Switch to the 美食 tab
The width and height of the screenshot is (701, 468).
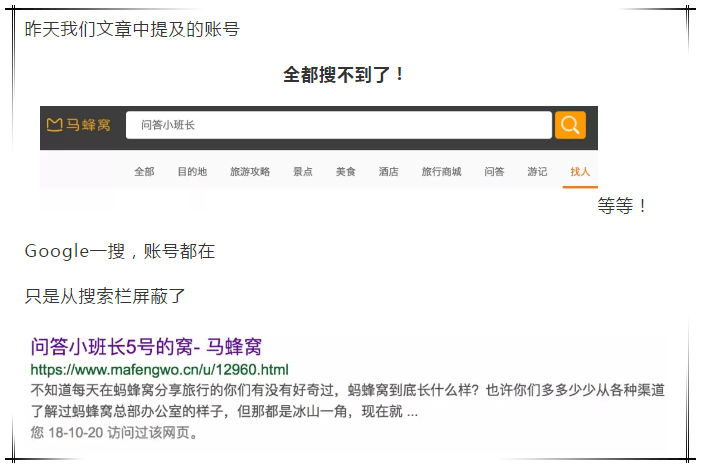pyautogui.click(x=346, y=172)
